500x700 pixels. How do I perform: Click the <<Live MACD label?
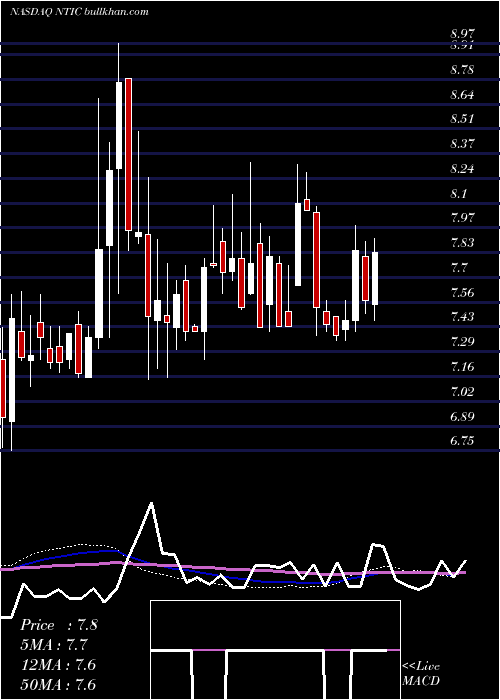tap(421, 674)
